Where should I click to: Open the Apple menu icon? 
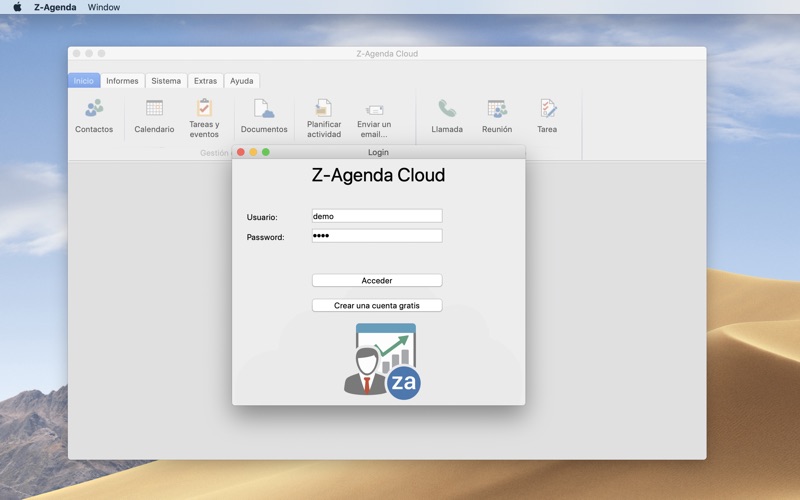click(x=17, y=7)
